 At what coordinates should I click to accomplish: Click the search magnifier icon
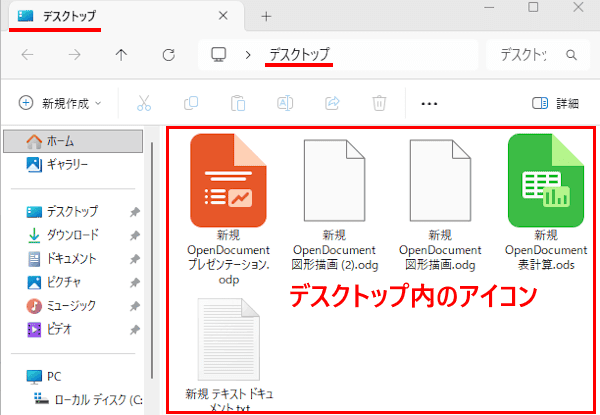point(571,55)
